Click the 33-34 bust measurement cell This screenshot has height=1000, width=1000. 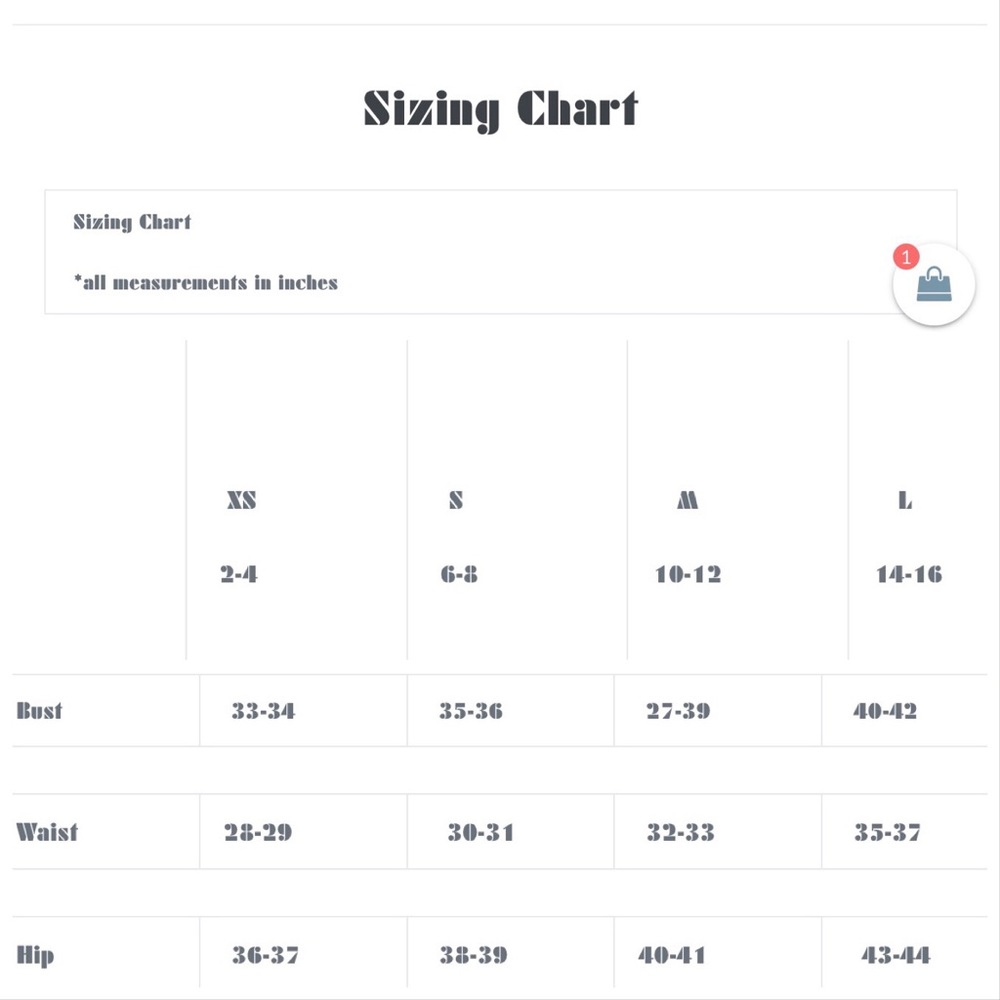264,711
